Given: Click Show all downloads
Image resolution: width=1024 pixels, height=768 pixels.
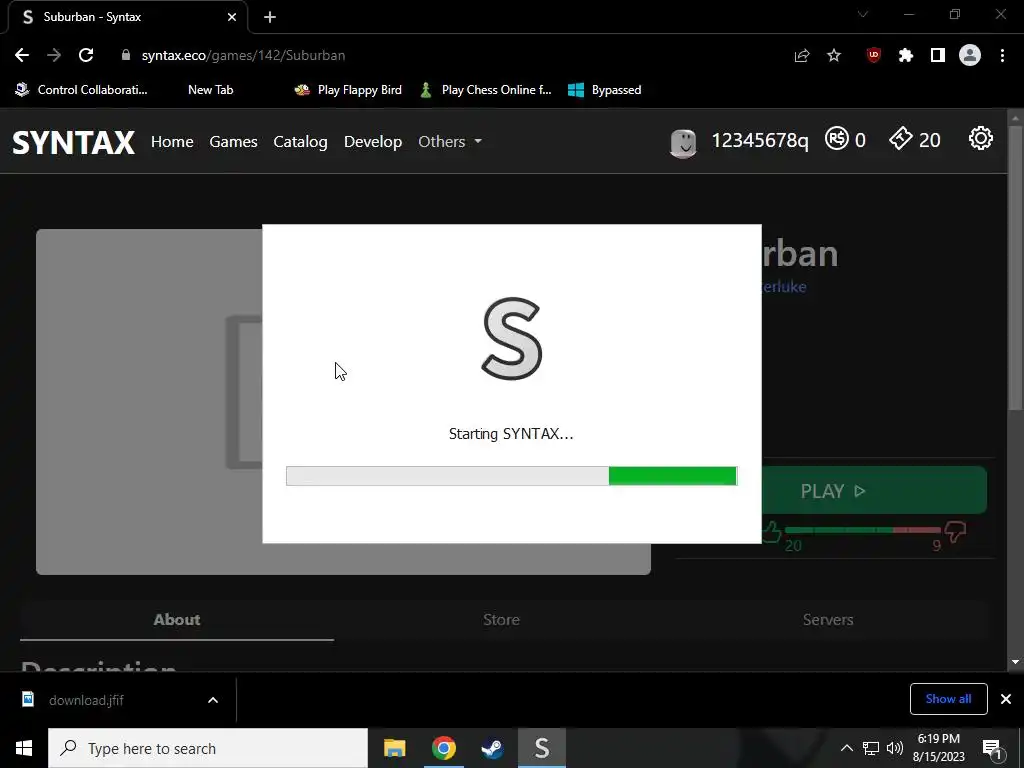Looking at the screenshot, I should click(x=948, y=699).
